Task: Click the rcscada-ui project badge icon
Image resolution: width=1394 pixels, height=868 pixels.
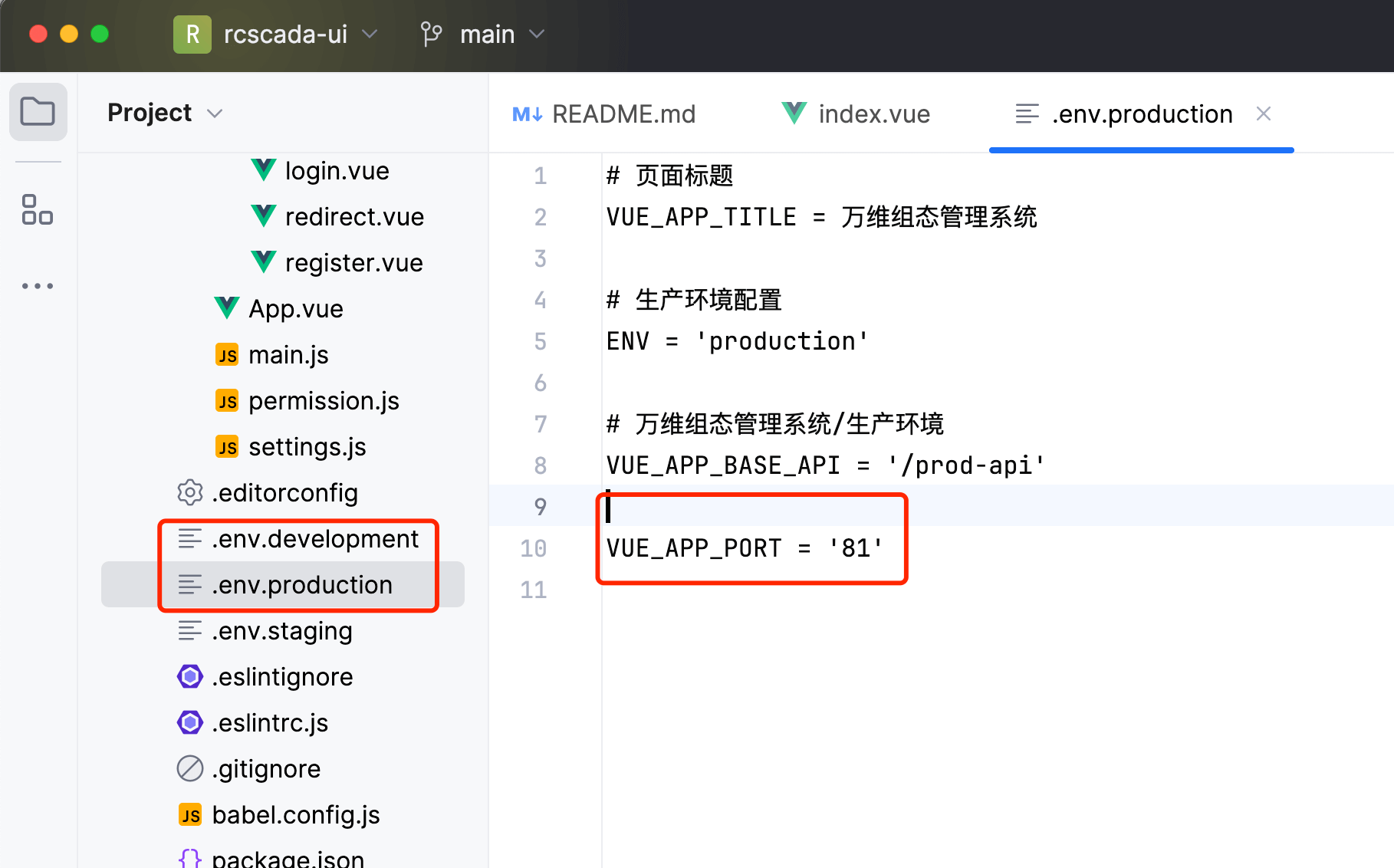Action: click(192, 35)
